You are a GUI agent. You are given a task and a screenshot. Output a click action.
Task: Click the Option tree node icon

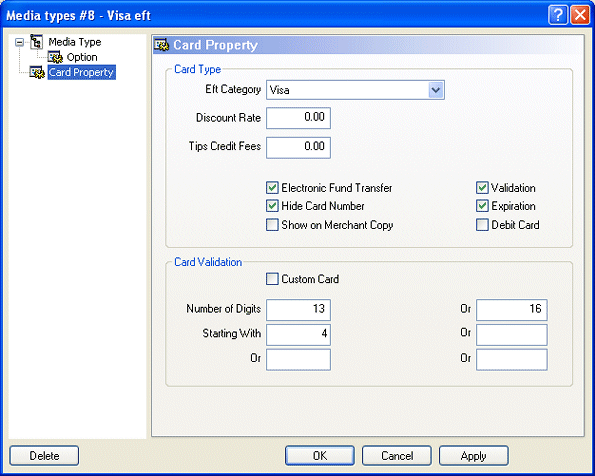pos(55,57)
